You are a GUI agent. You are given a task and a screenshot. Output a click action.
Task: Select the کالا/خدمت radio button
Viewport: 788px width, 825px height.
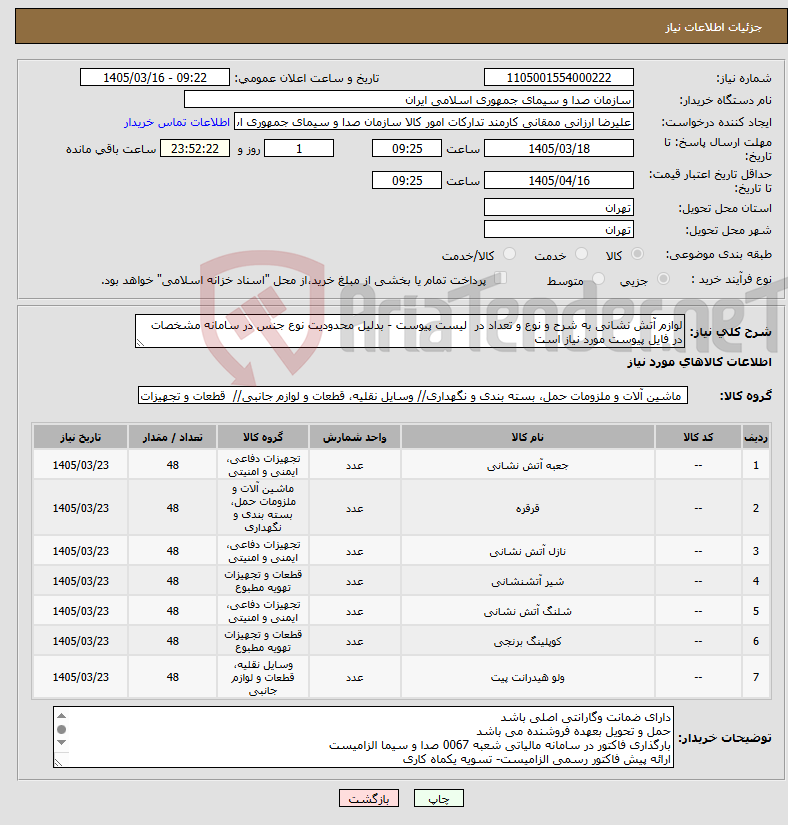509,254
